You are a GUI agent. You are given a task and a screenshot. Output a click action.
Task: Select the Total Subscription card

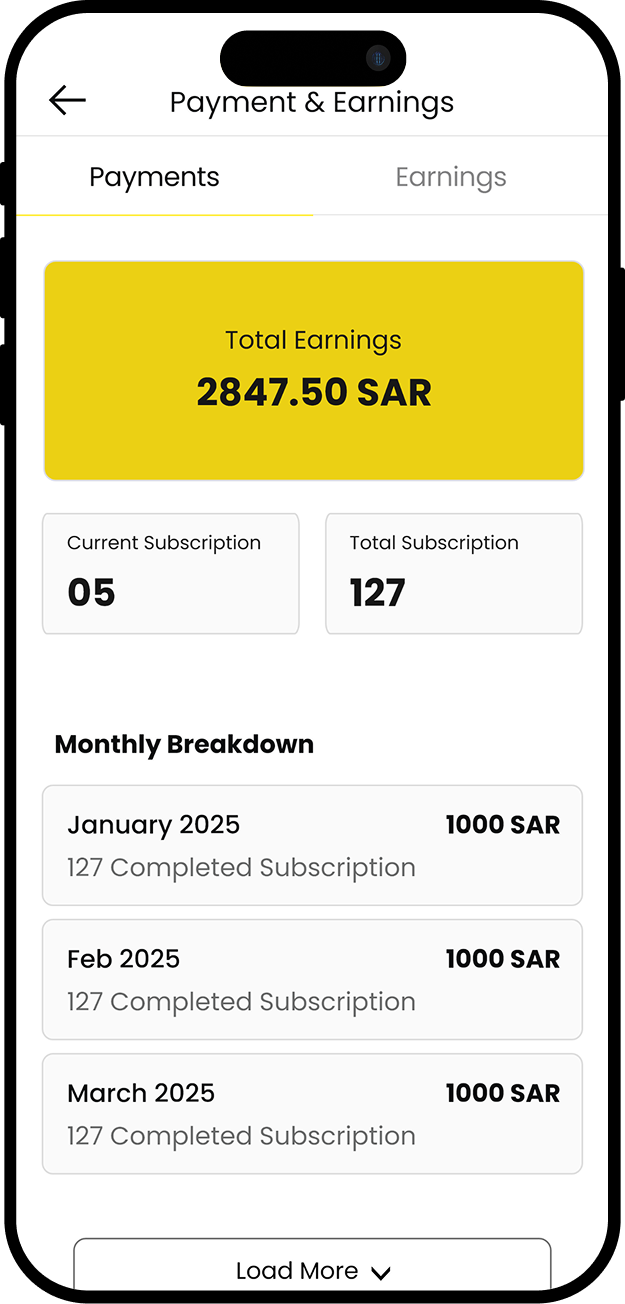[x=454, y=573]
